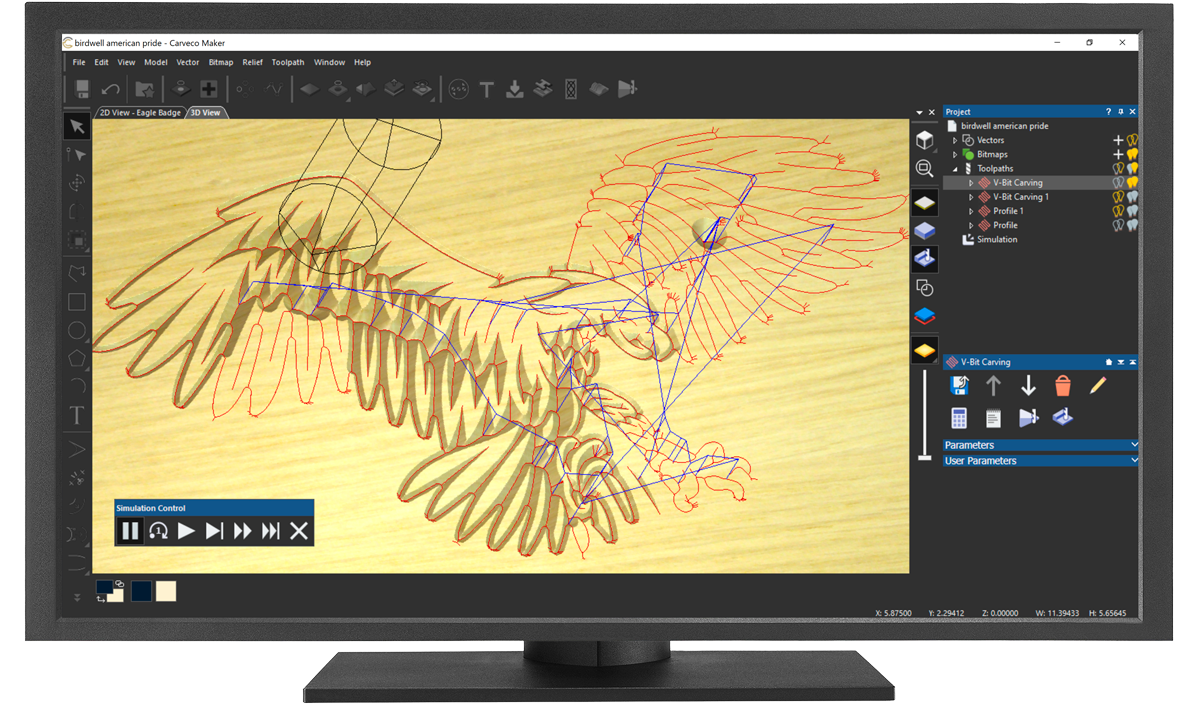Screen dimensions: 1200x705
Task: Open the isometric cube view icon
Action: click(925, 141)
